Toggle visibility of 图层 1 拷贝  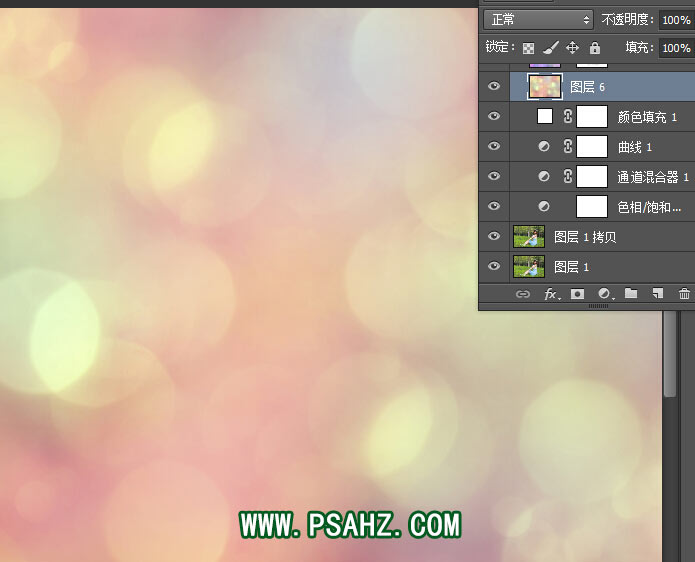pos(493,237)
